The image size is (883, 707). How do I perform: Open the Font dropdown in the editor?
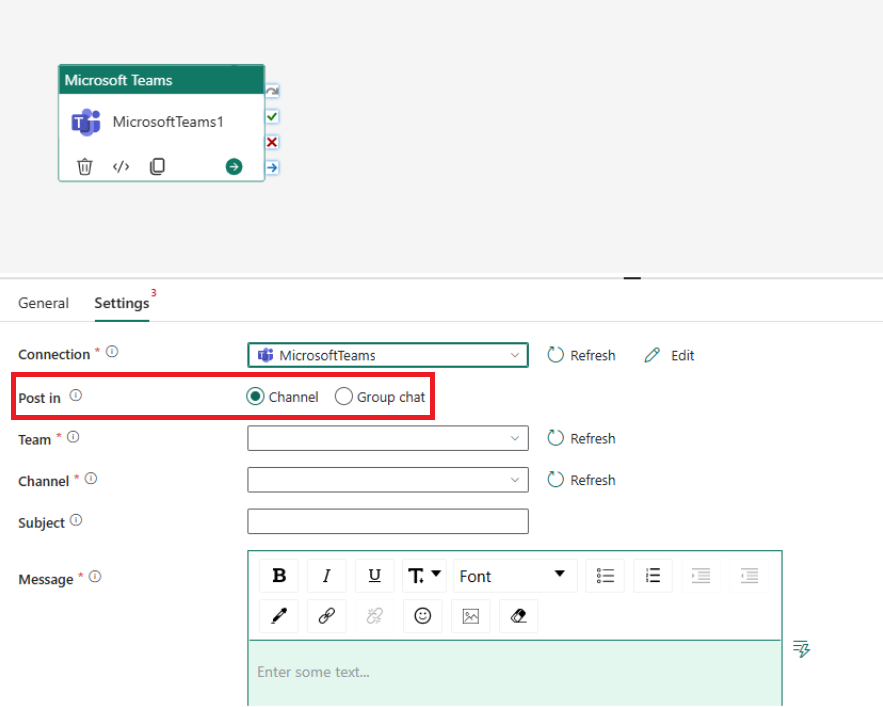(x=514, y=575)
